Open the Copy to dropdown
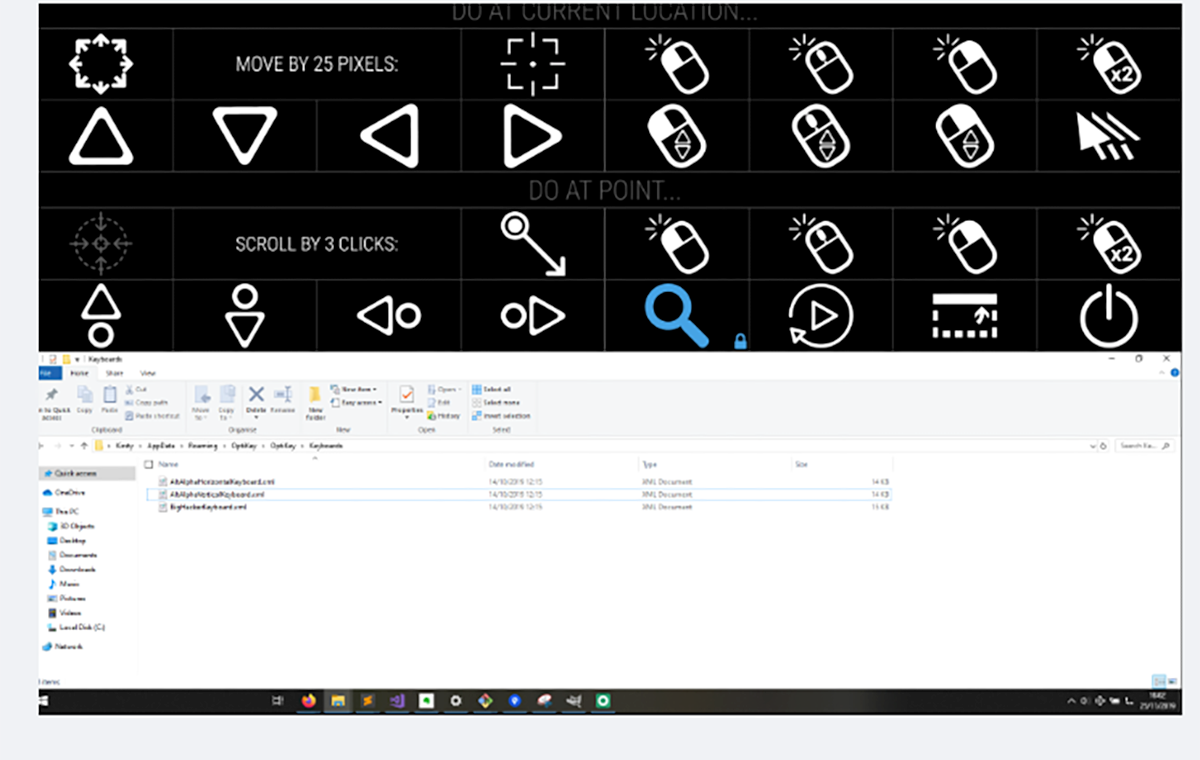 227,403
